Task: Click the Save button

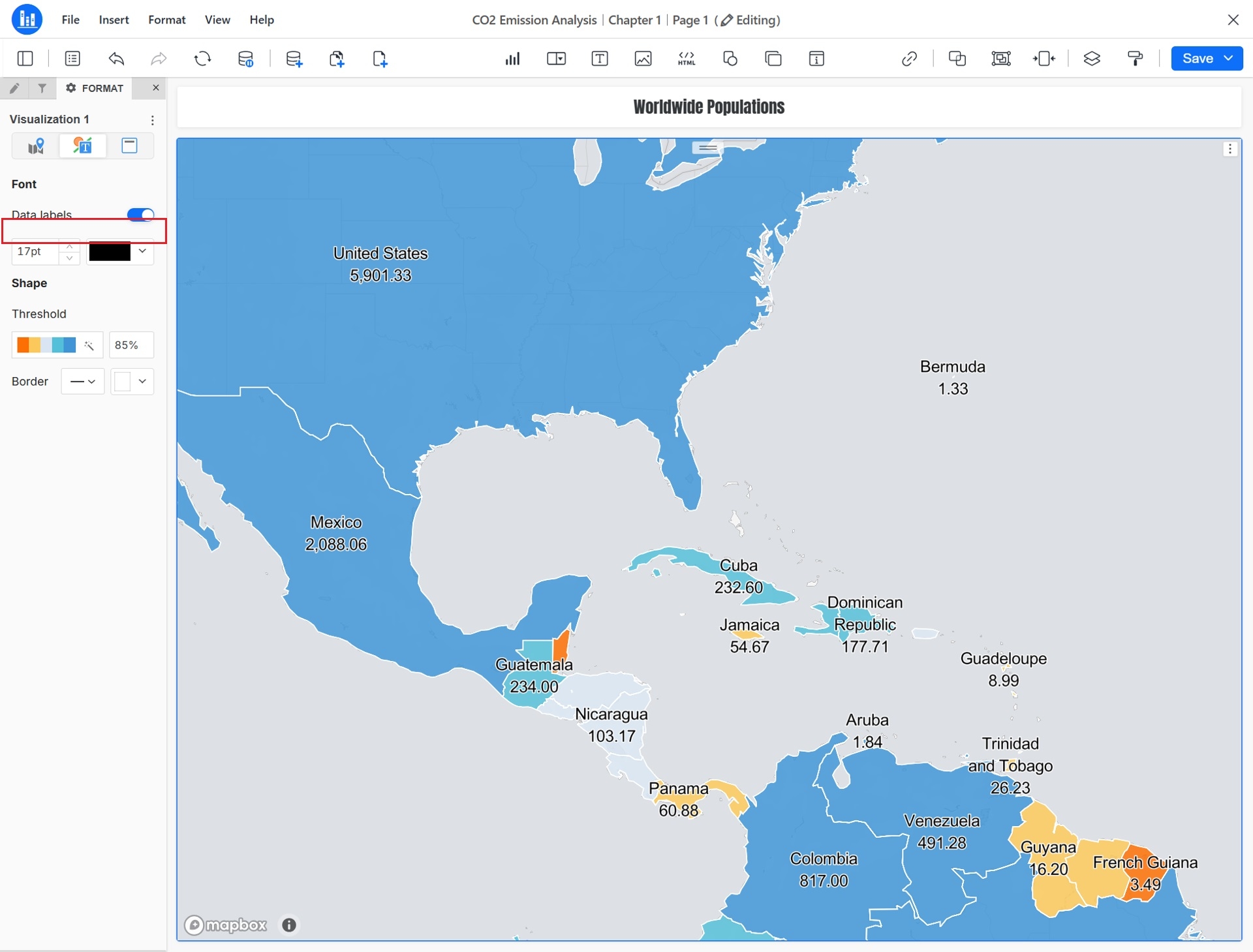Action: pyautogui.click(x=1197, y=58)
